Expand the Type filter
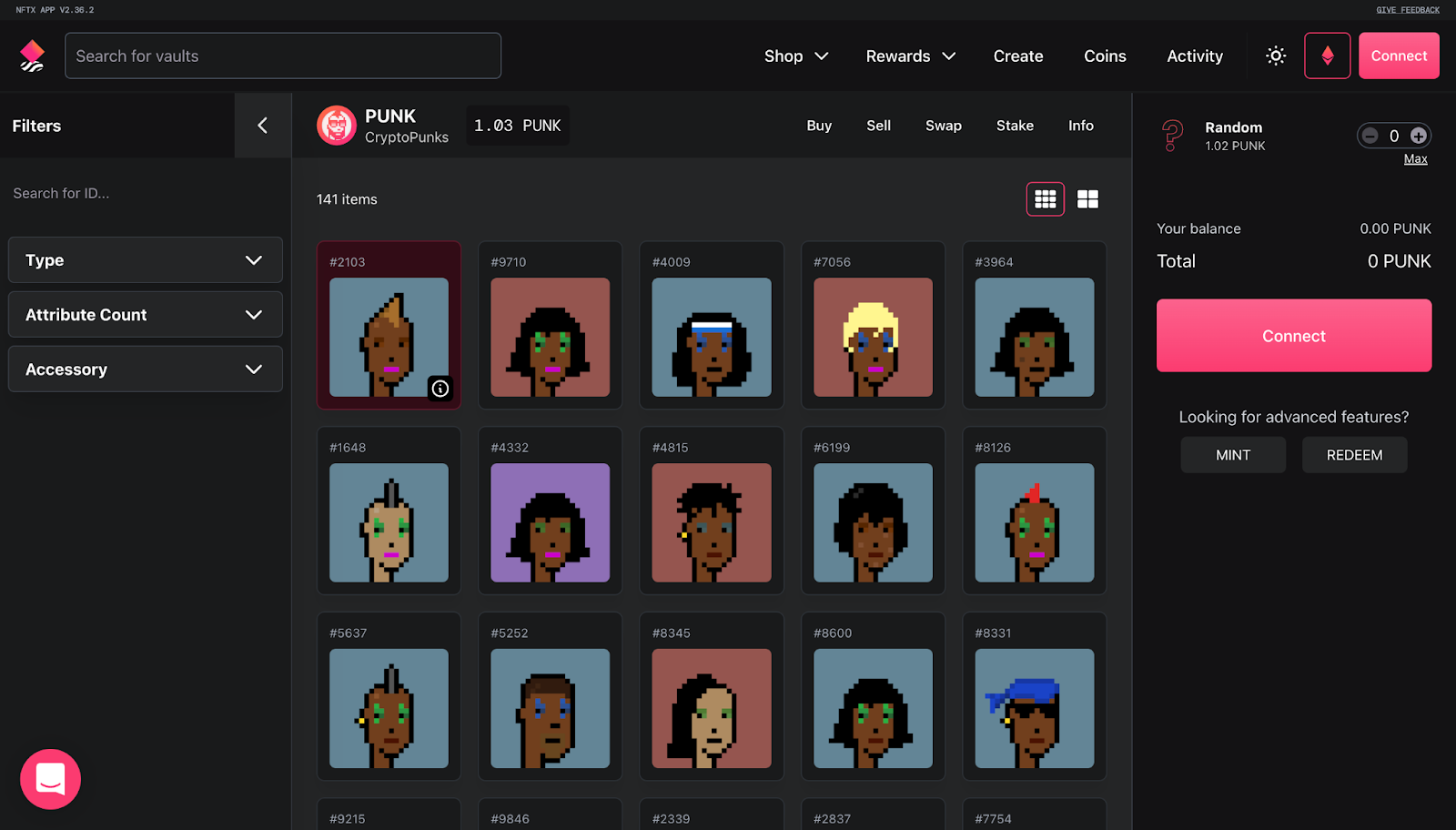 tap(146, 260)
